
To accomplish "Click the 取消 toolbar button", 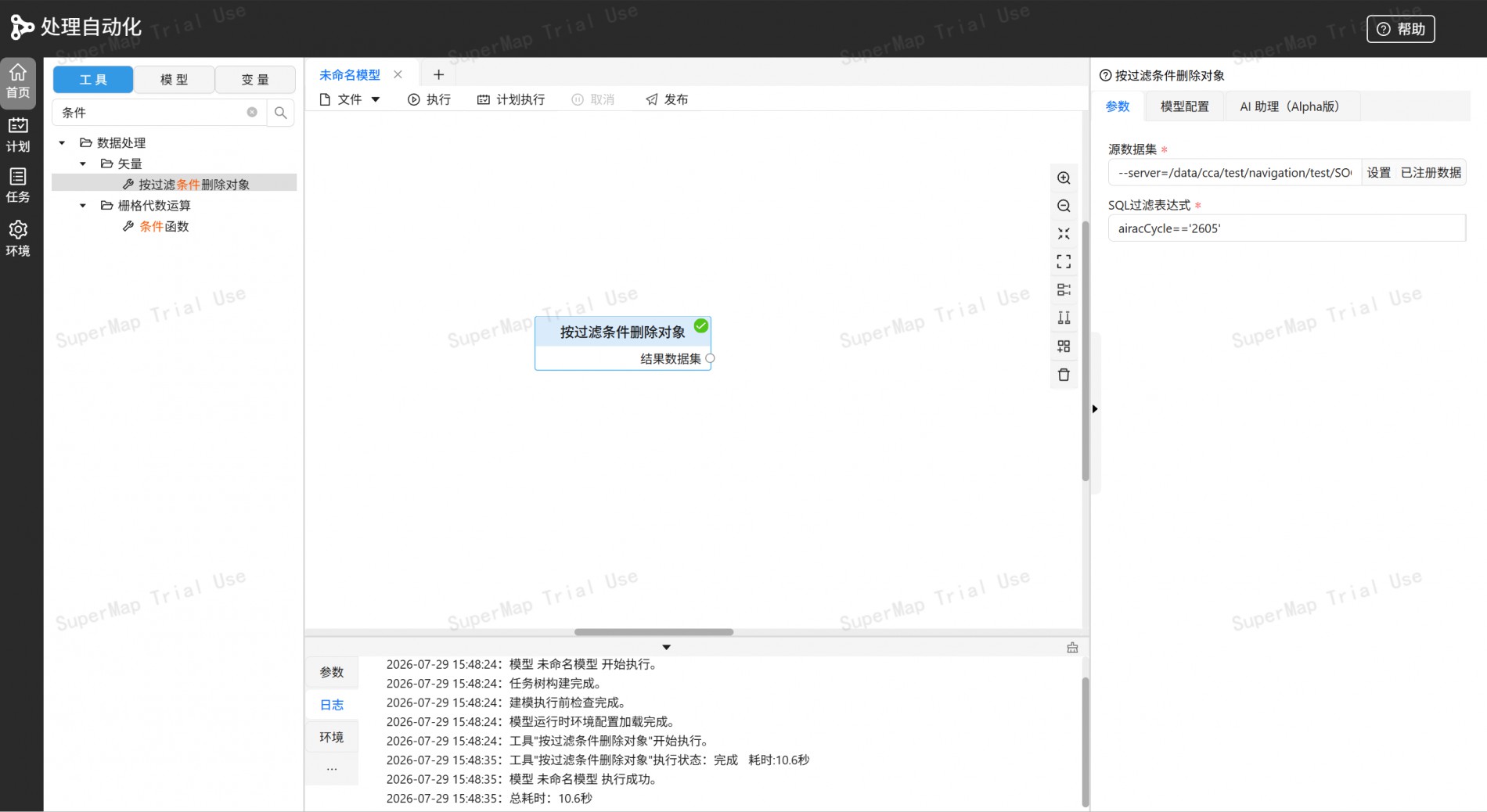I will 593,99.
